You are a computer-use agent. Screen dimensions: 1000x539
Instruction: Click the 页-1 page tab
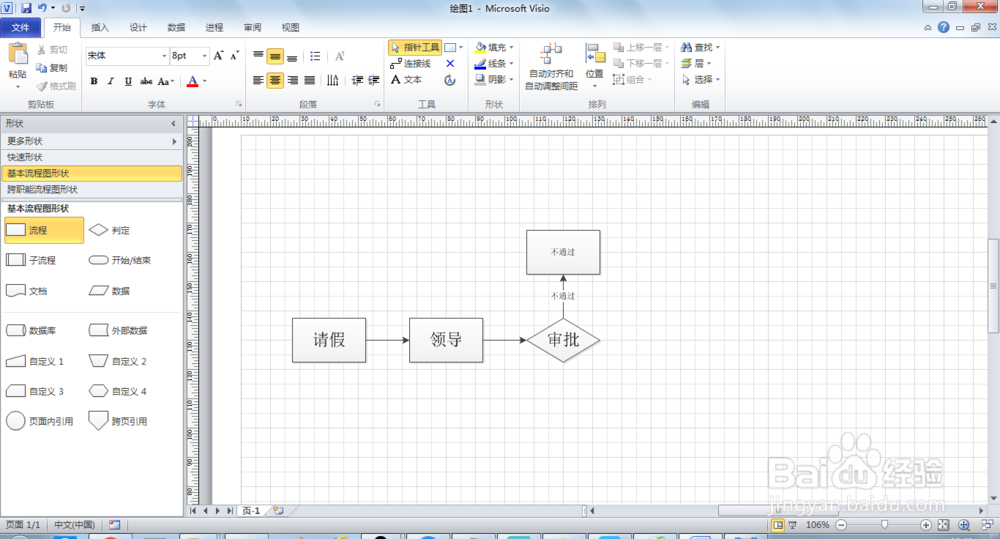(x=251, y=511)
